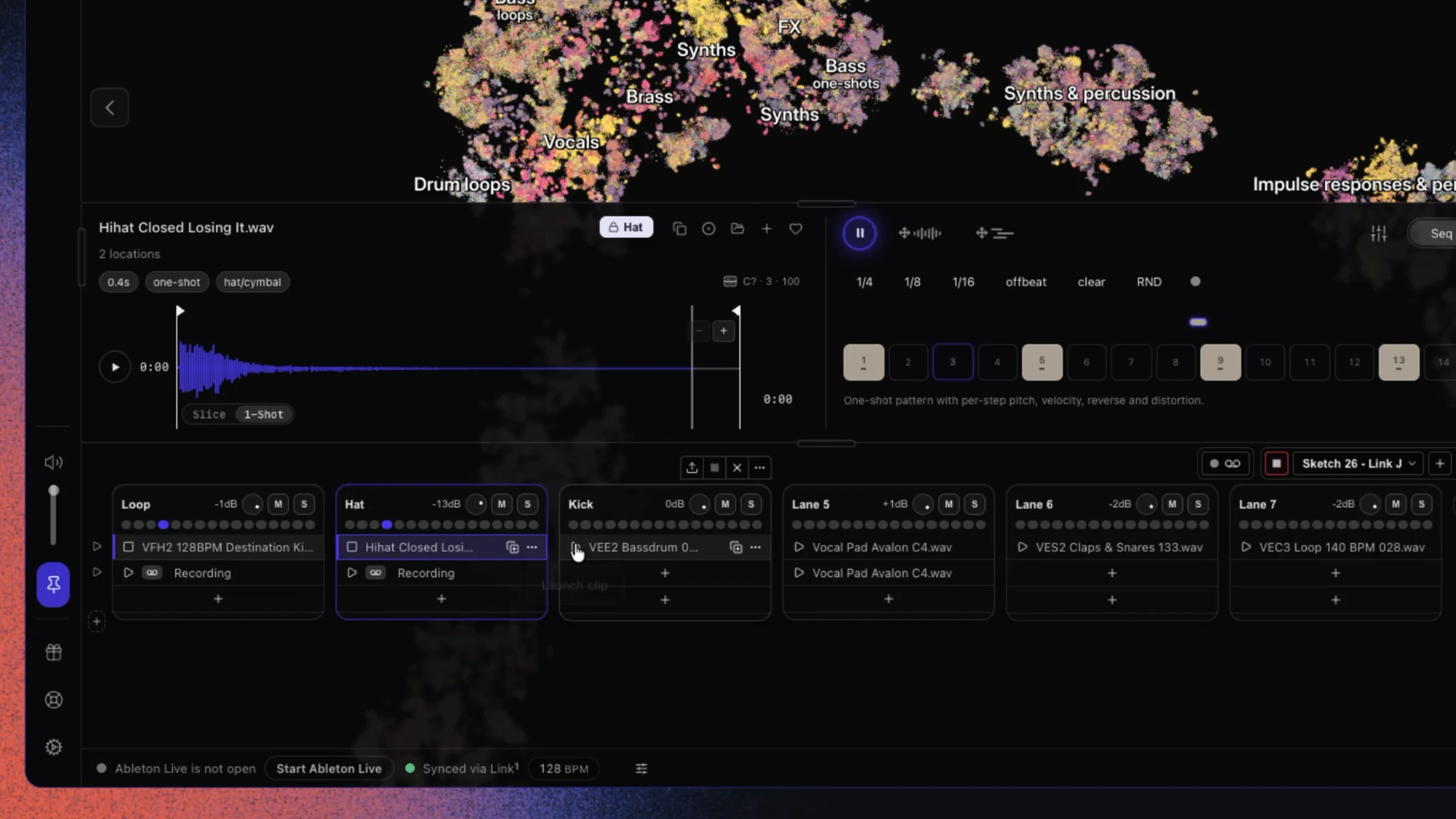Select the Slice mode tab
Screen dimensions: 1456x819
[x=209, y=414]
